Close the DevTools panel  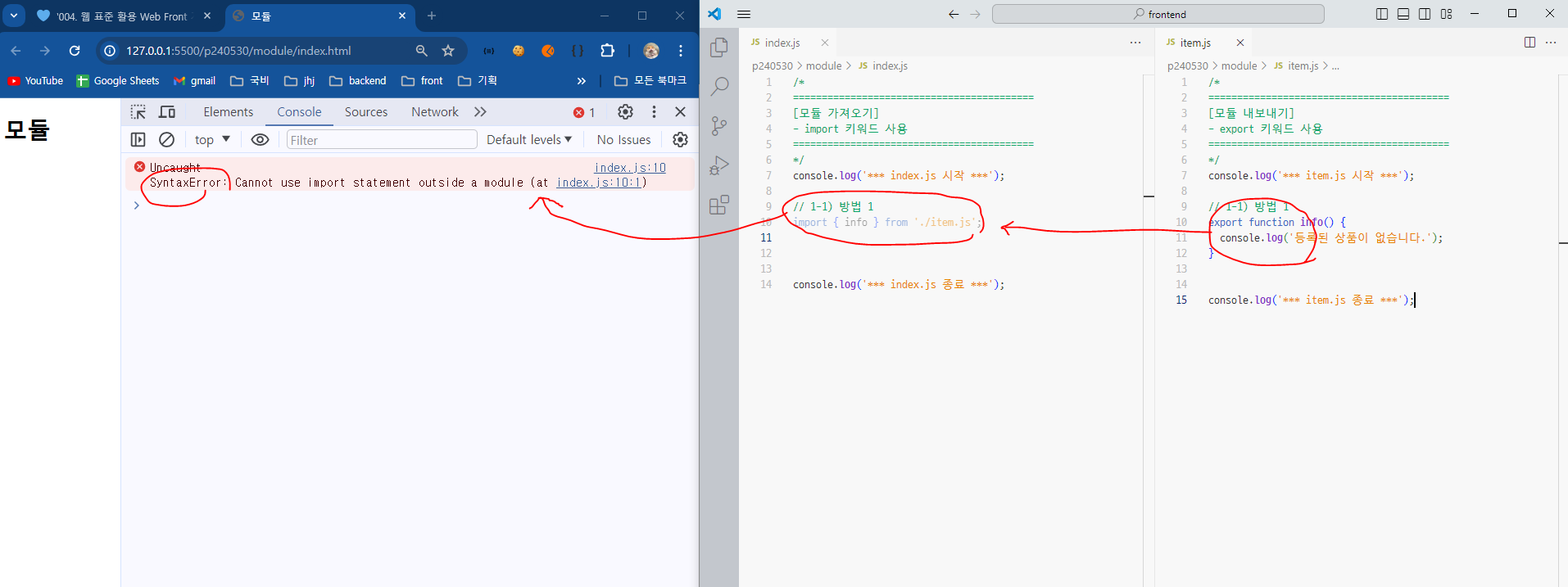(x=680, y=111)
